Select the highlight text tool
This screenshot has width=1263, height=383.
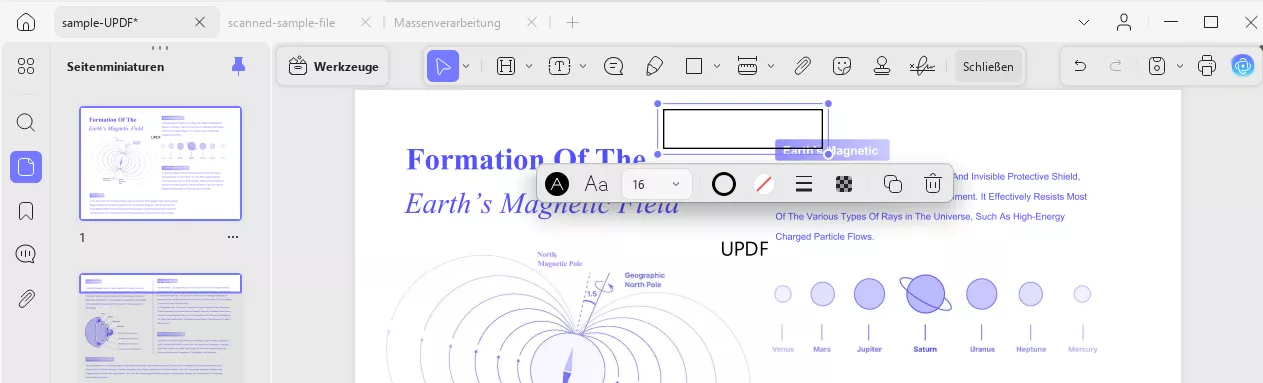click(x=506, y=66)
